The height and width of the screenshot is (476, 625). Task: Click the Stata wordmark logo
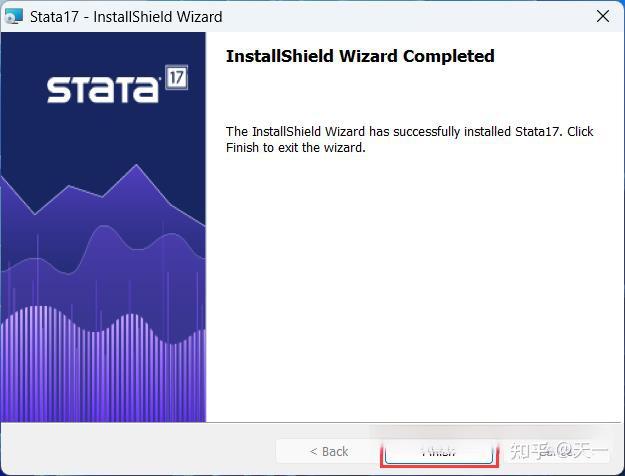click(103, 89)
